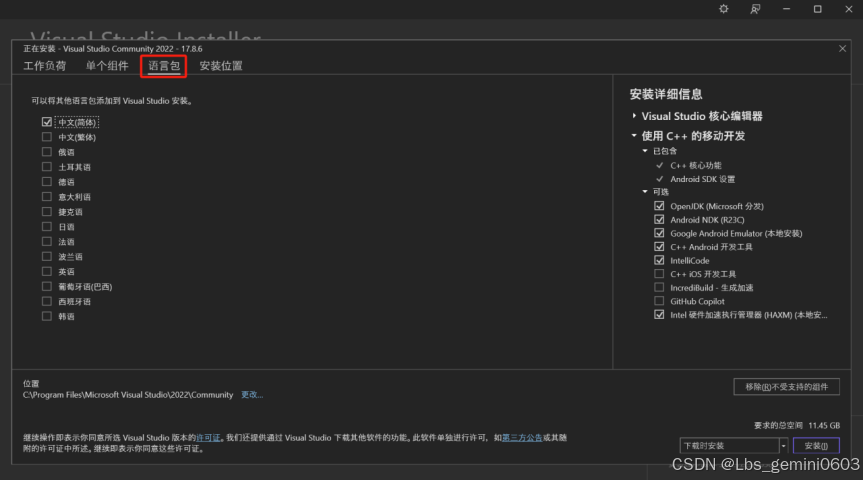Uncheck Intel 硬件加速执行管理器 (HAXM) component
The image size is (864, 480).
659,315
